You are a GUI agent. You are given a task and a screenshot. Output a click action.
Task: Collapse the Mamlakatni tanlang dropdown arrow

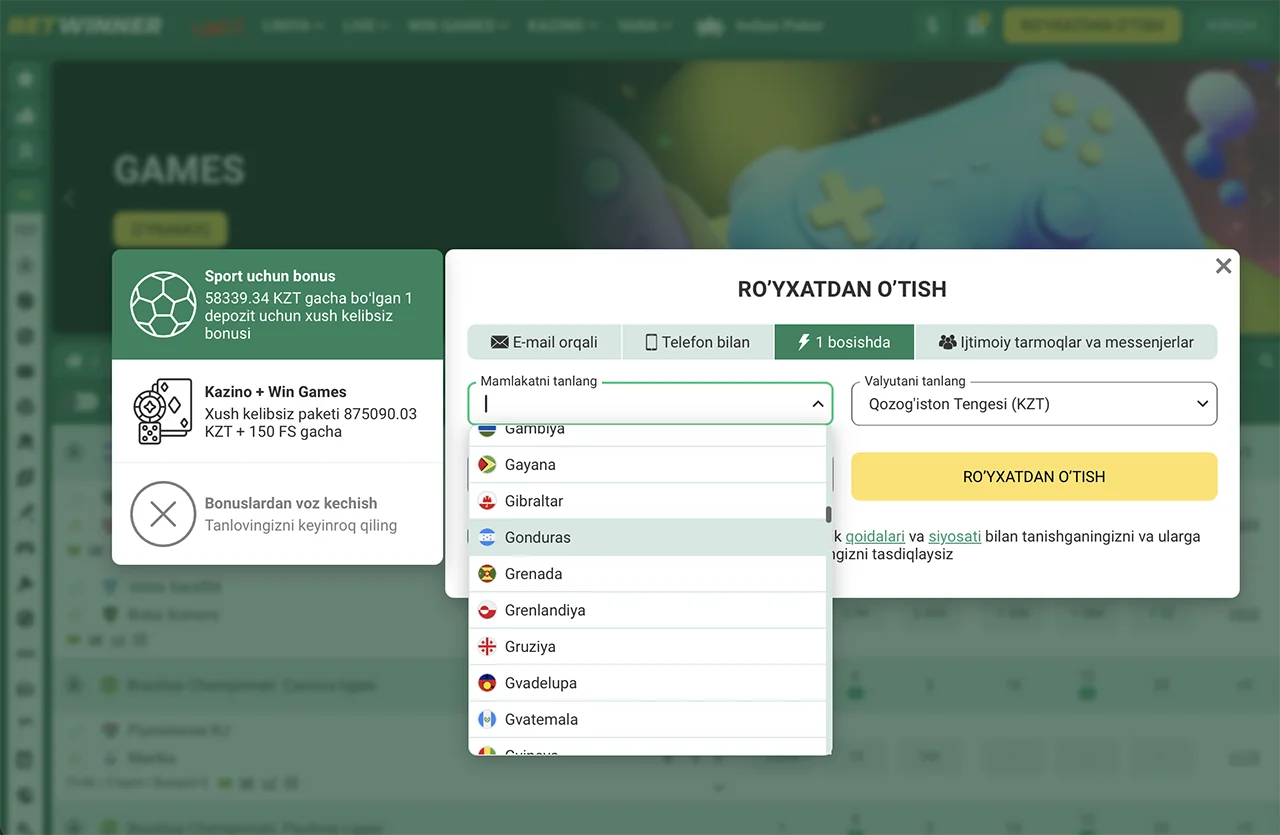[x=817, y=404]
